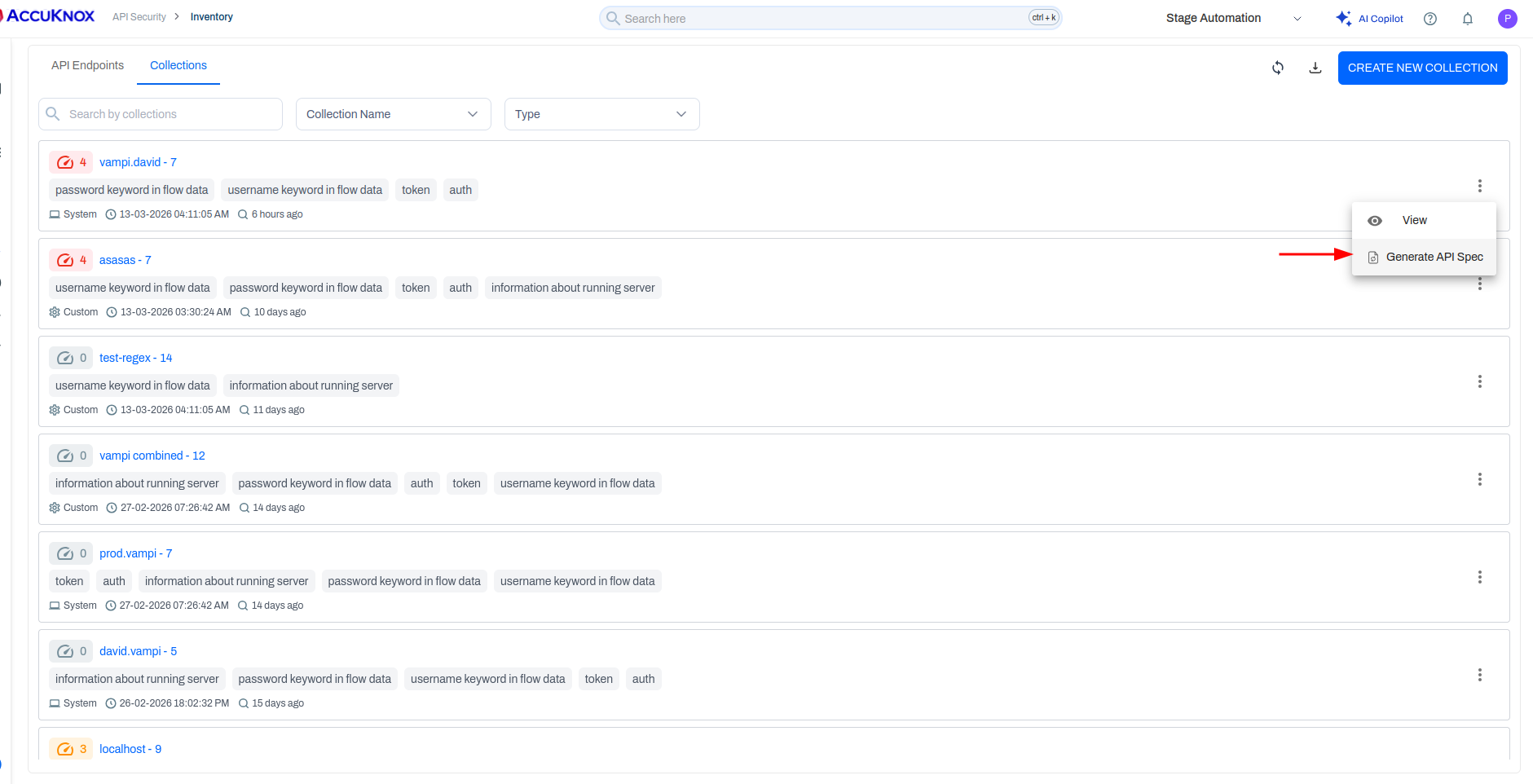
Task: Expand the Collection Name dropdown
Action: point(472,113)
